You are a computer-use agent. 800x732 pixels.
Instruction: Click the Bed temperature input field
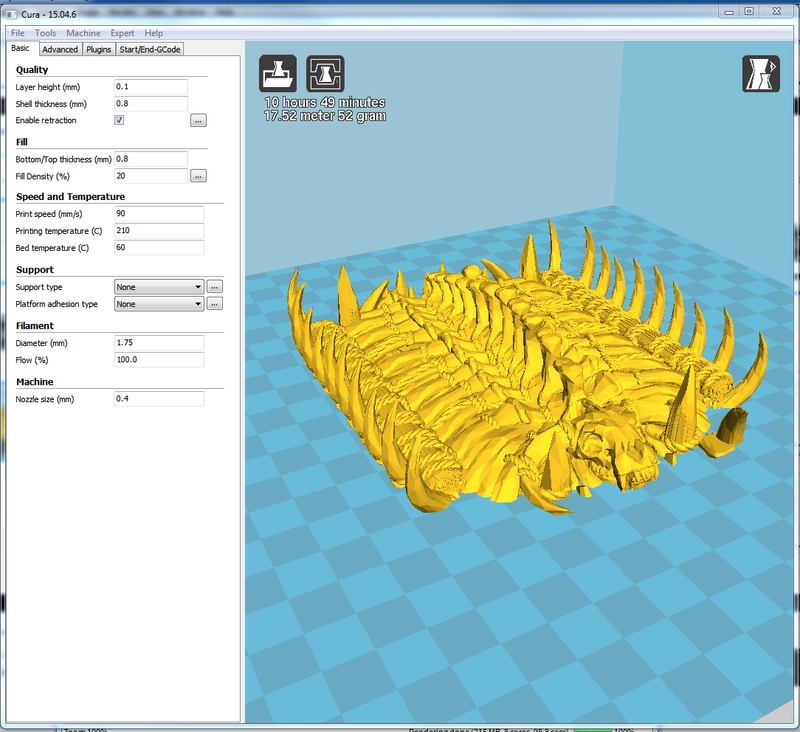[159, 247]
